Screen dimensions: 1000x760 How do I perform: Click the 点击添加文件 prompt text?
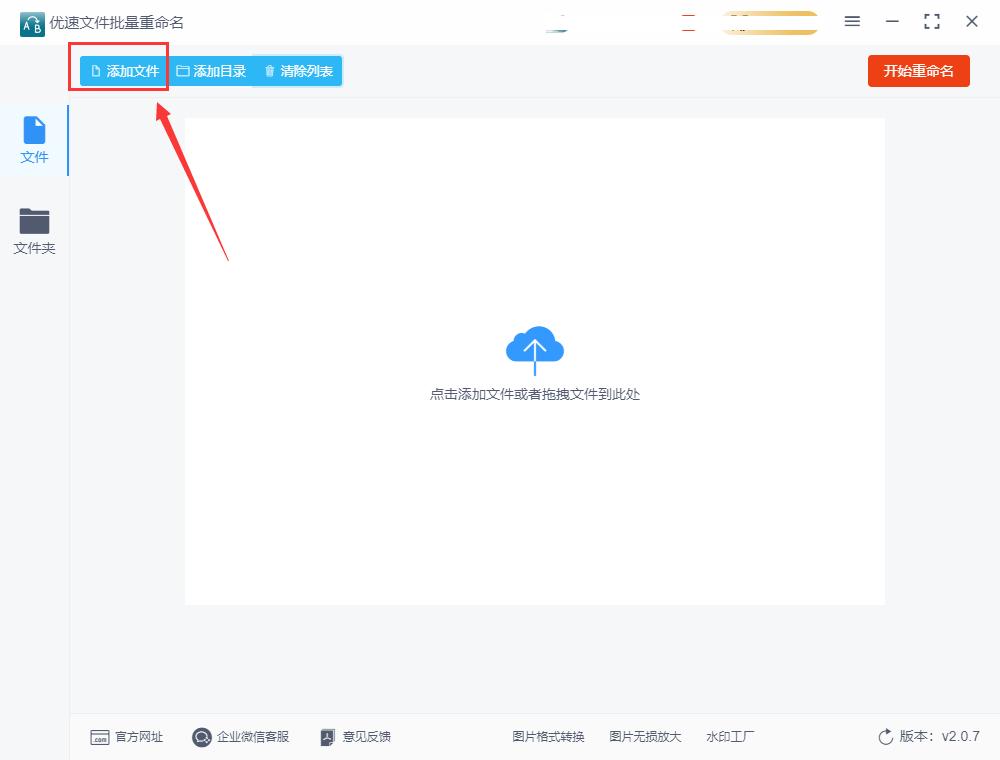(535, 394)
